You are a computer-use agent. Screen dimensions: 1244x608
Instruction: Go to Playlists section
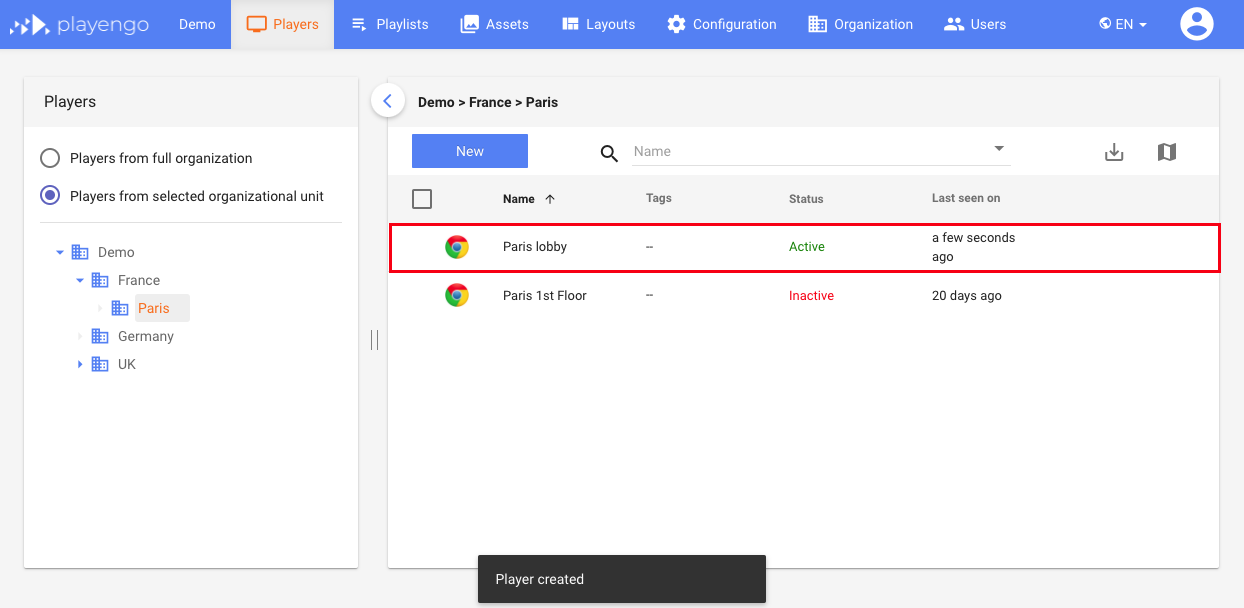pyautogui.click(x=390, y=24)
